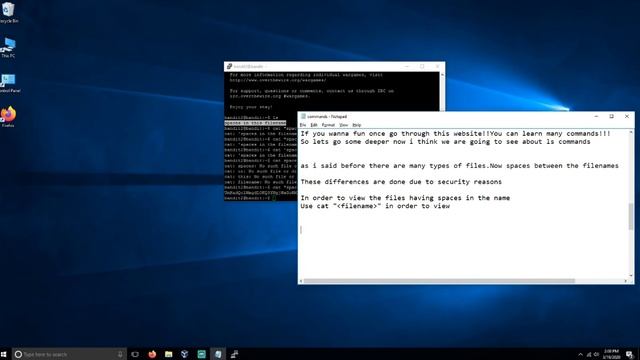The height and width of the screenshot is (360, 640).
Task: Click "Enjoy your stay!" line in terminal
Action: pos(251,107)
